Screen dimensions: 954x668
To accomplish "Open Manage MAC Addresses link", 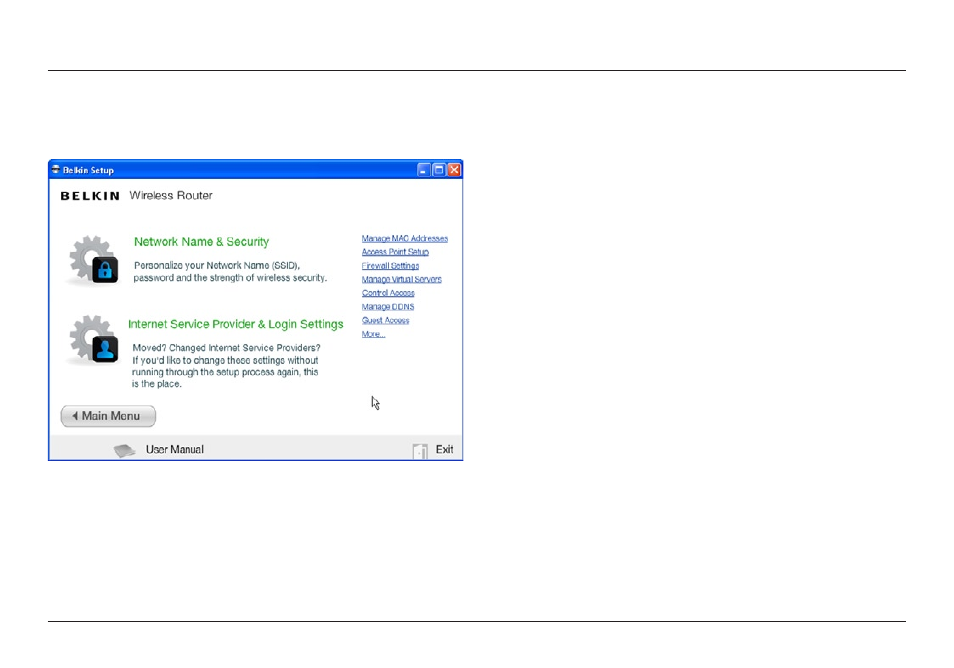I will point(405,238).
